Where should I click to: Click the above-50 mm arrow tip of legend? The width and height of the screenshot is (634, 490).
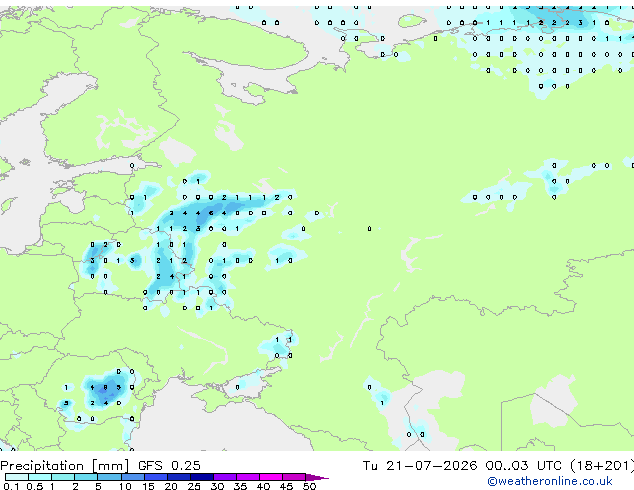[x=317, y=477]
